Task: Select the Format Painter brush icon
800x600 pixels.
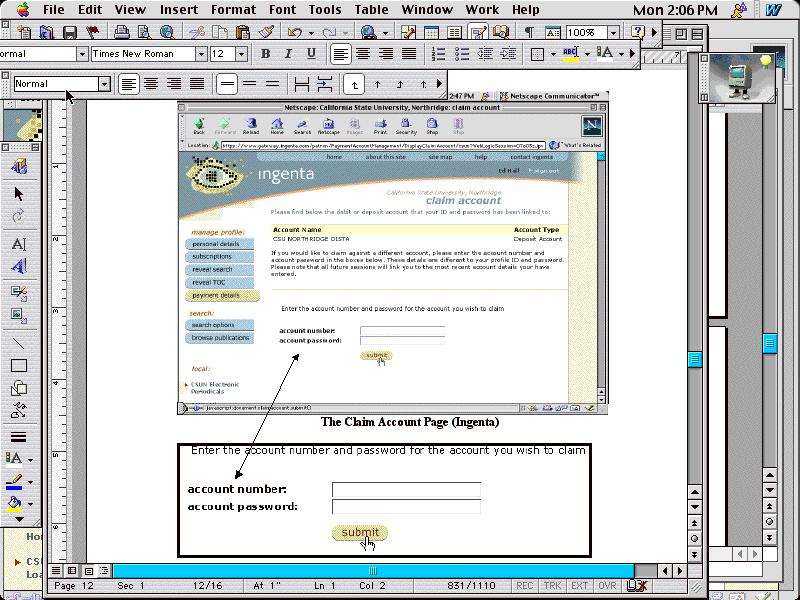Action: click(266, 33)
